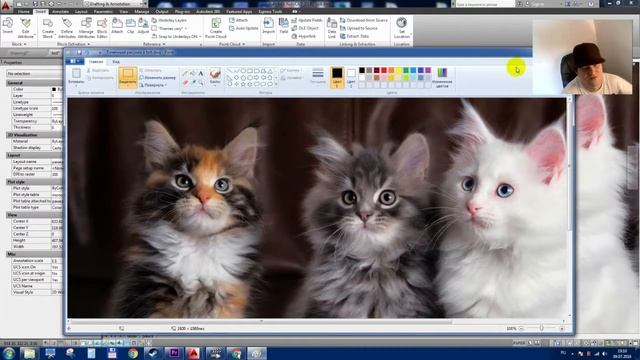Open Premiere Pro from taskbar
Image resolution: width=640 pixels, height=360 pixels.
pyautogui.click(x=174, y=353)
